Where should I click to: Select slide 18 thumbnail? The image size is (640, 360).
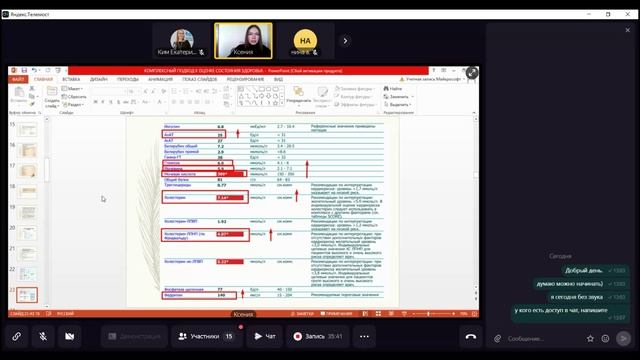tap(27, 192)
